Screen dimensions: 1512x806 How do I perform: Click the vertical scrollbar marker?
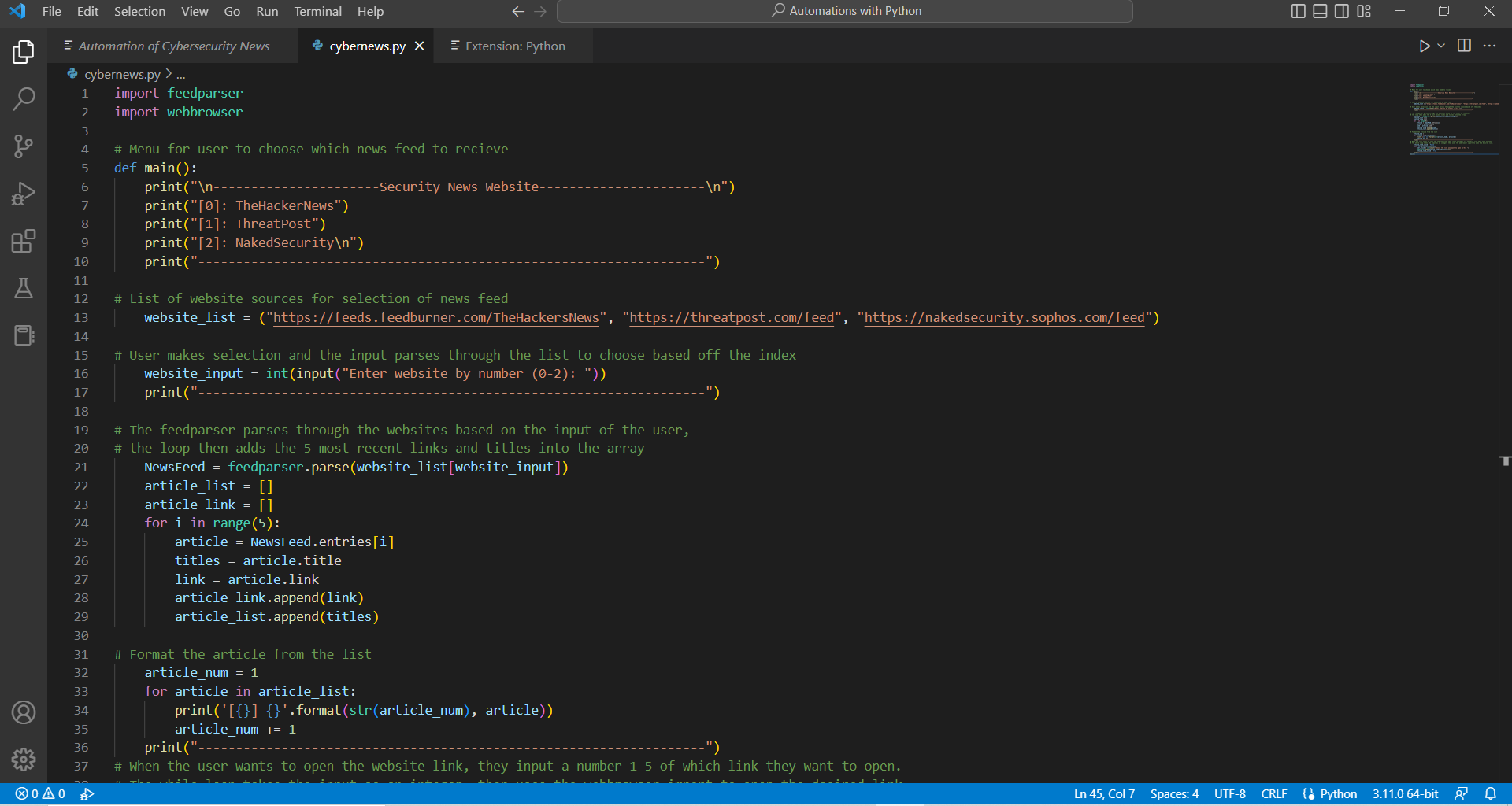1505,460
